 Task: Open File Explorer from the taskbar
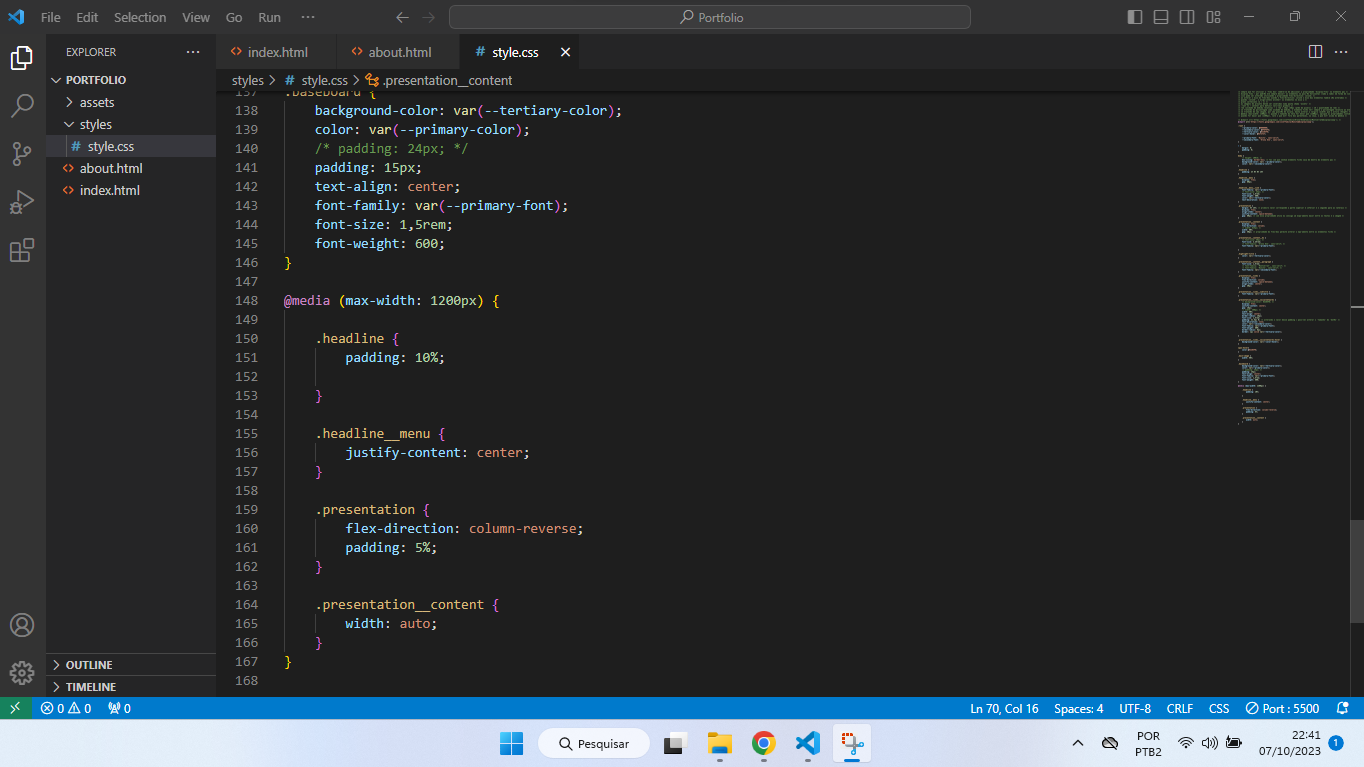click(x=719, y=743)
